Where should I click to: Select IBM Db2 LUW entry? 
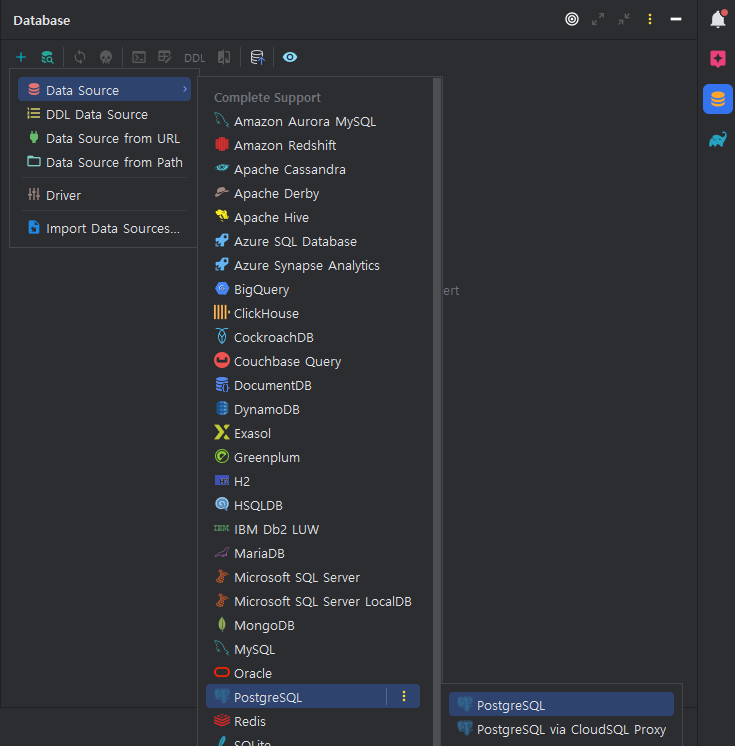pos(313,529)
